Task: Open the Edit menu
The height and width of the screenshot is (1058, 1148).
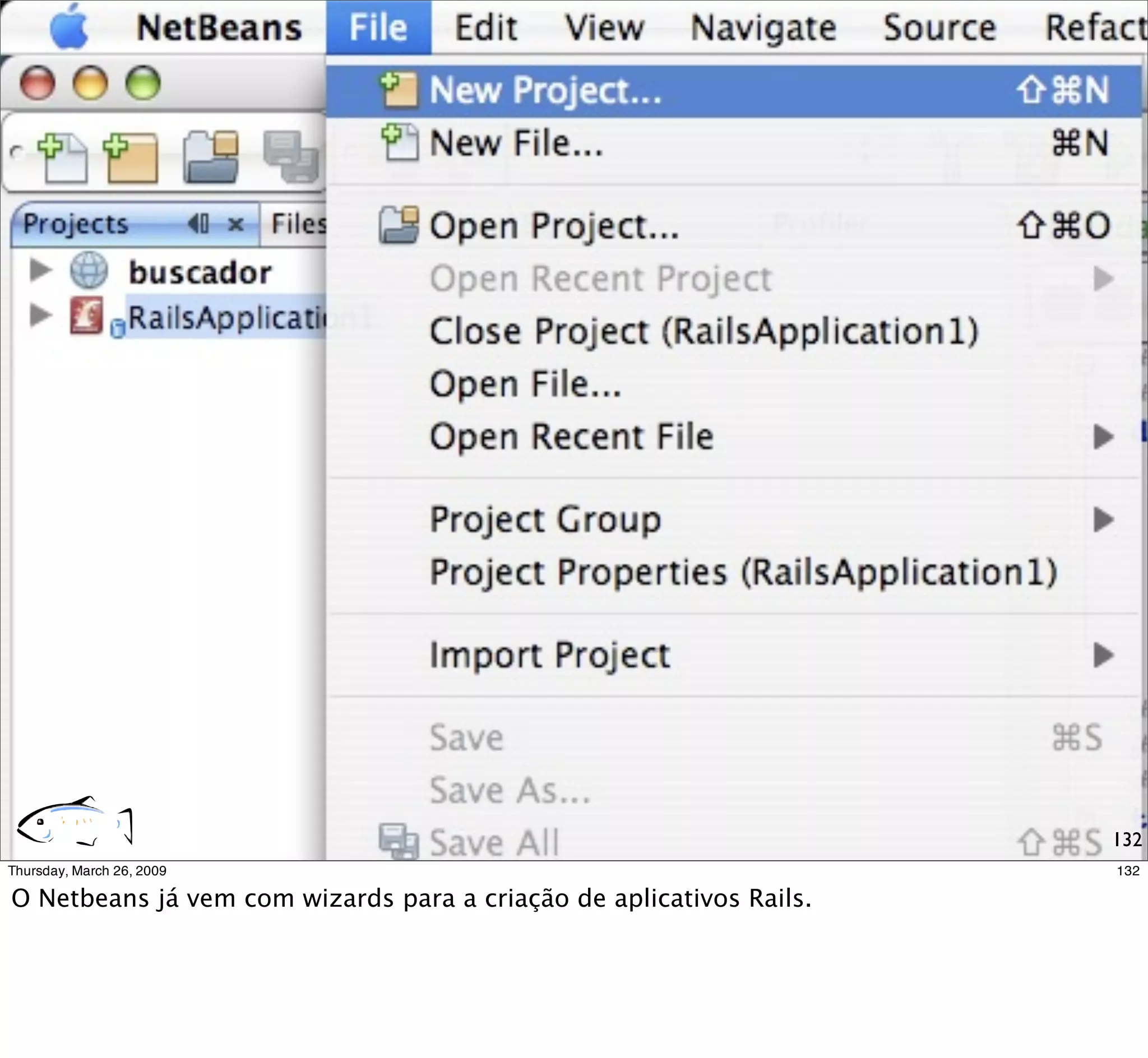Action: point(485,27)
